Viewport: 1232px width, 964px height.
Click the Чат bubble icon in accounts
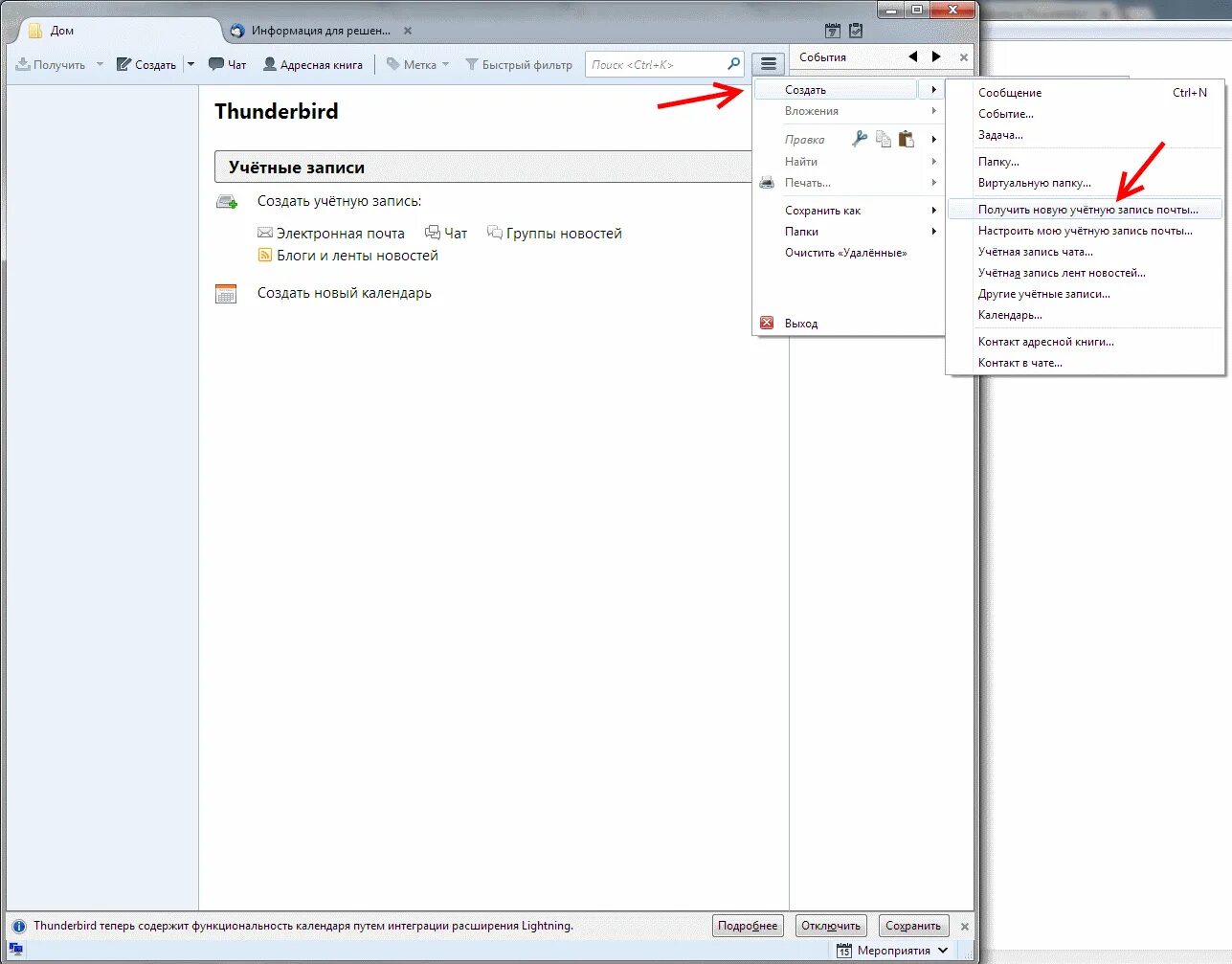pyautogui.click(x=433, y=233)
